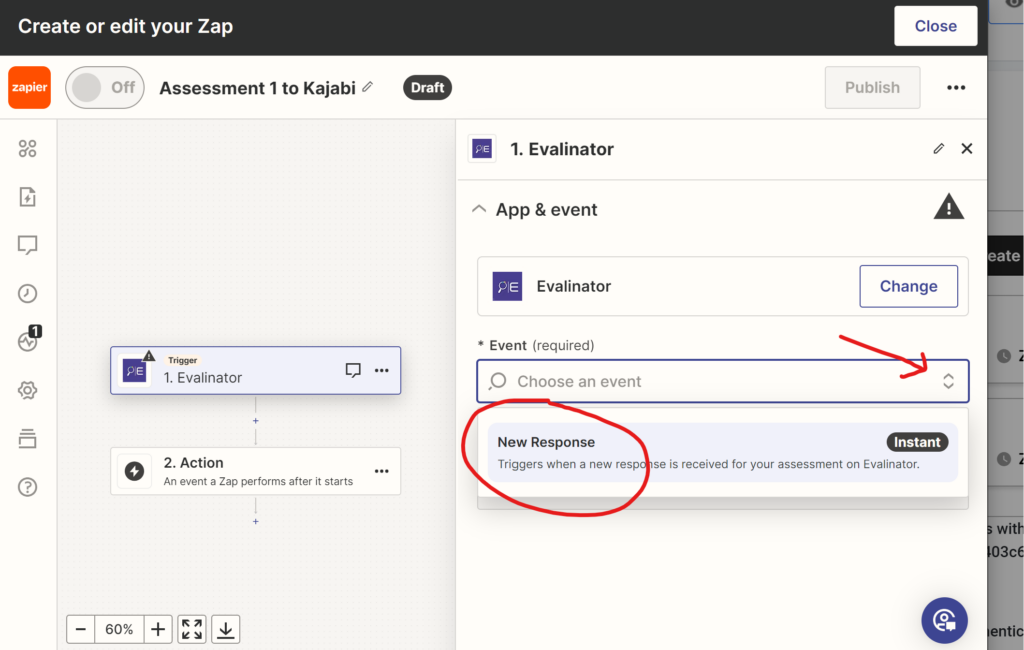
Task: Click the Close button in header
Action: coord(935,26)
